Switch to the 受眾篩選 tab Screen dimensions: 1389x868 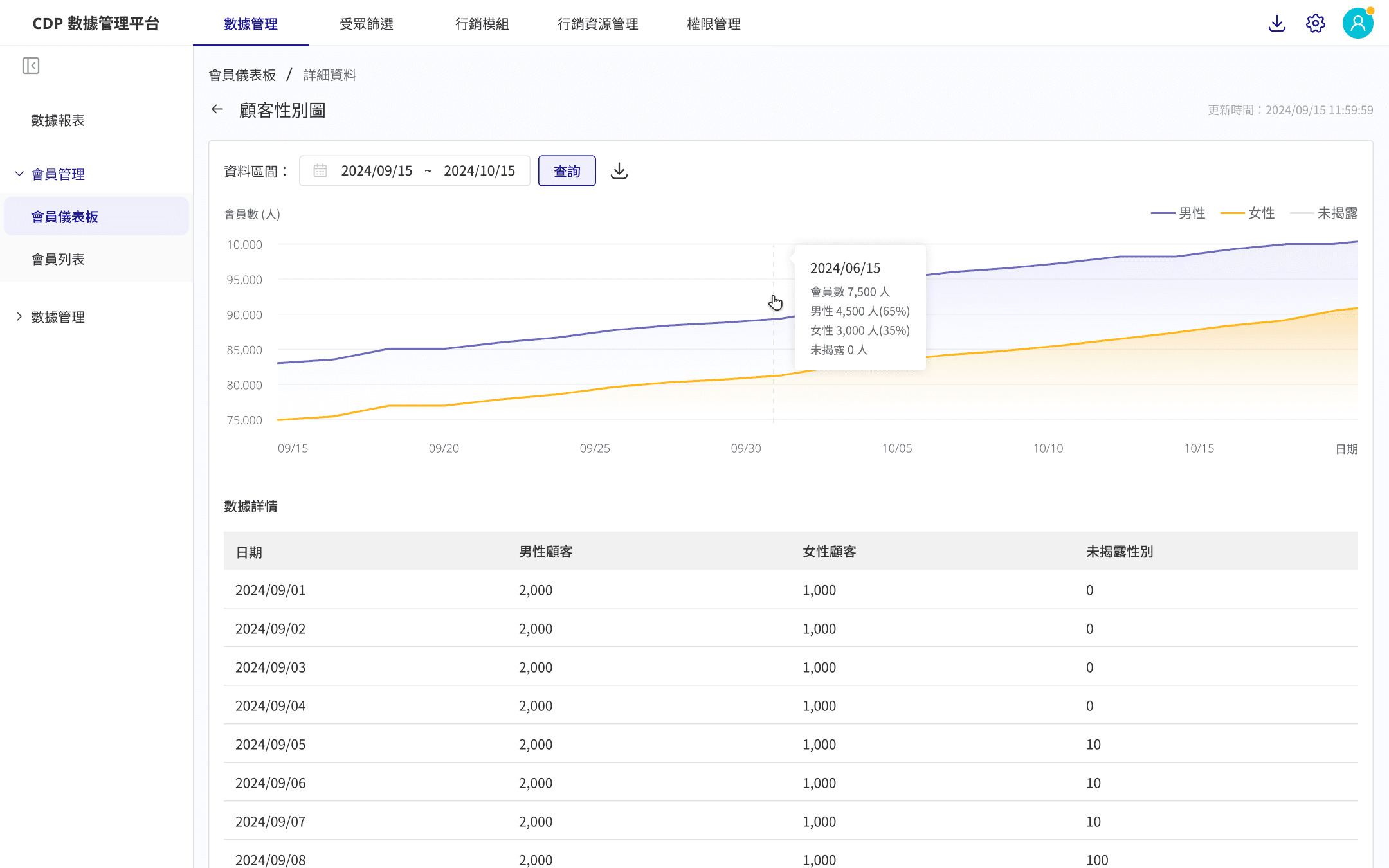[367, 24]
